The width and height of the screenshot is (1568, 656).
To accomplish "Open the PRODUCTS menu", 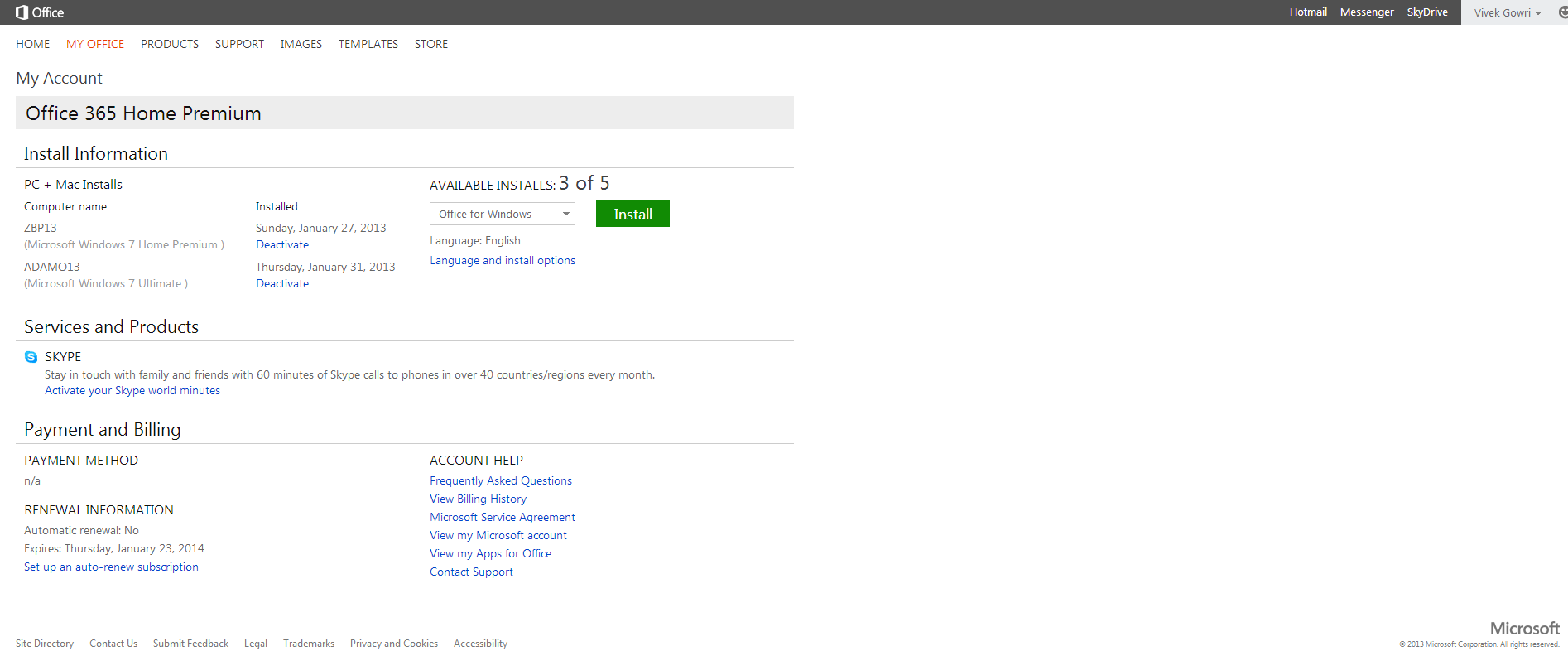I will (x=170, y=44).
